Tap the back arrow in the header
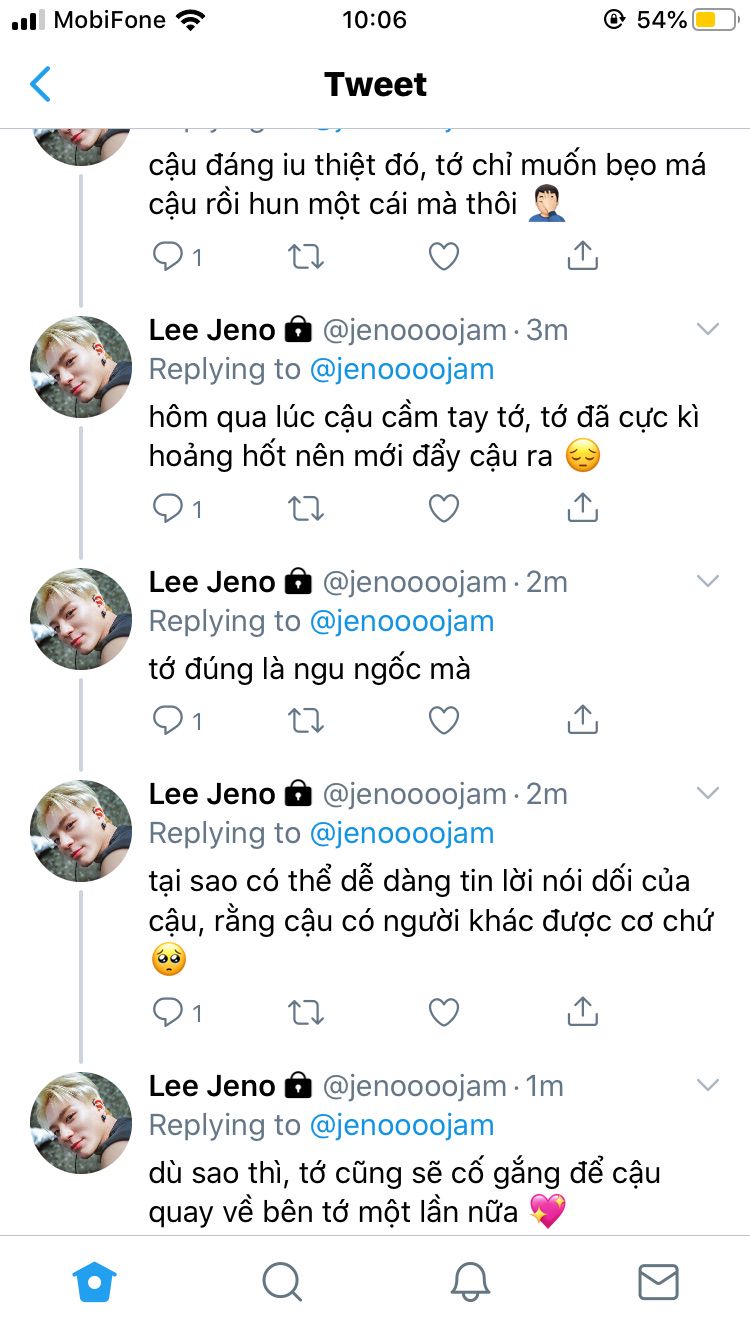The width and height of the screenshot is (750, 1334). (x=41, y=85)
